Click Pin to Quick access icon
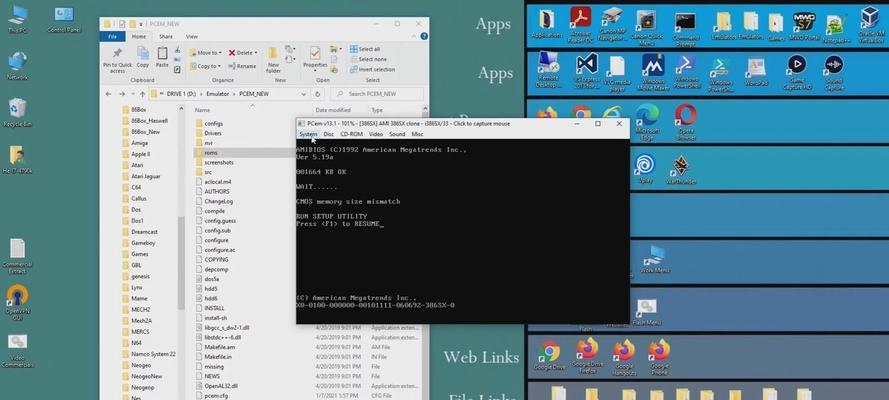 (x=117, y=61)
